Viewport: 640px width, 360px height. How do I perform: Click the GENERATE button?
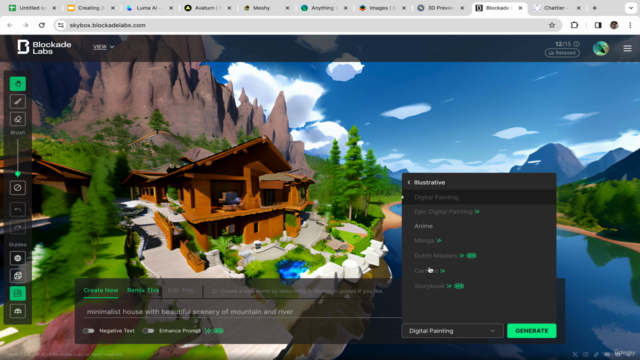(x=531, y=331)
